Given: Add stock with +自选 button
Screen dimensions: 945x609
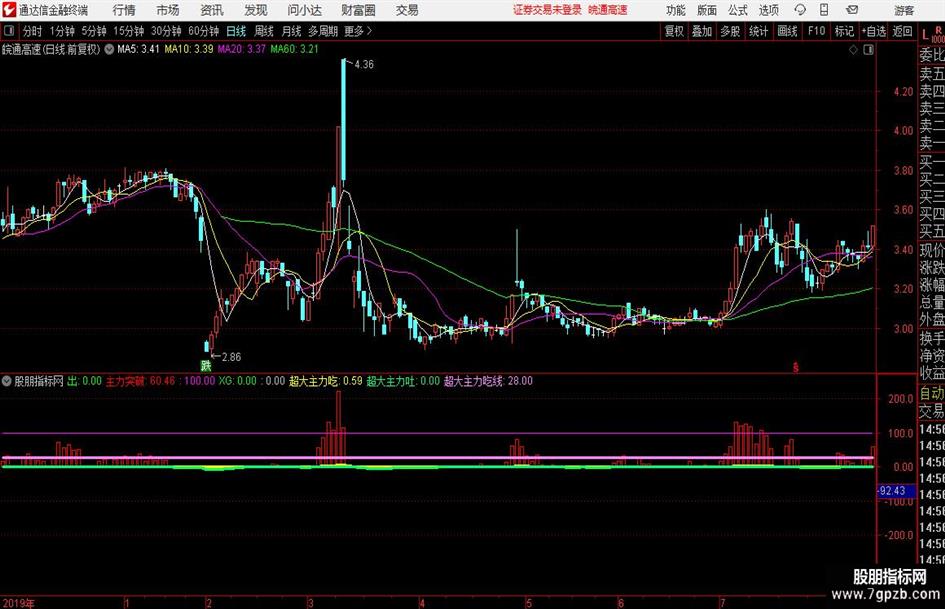Looking at the screenshot, I should coord(873,31).
